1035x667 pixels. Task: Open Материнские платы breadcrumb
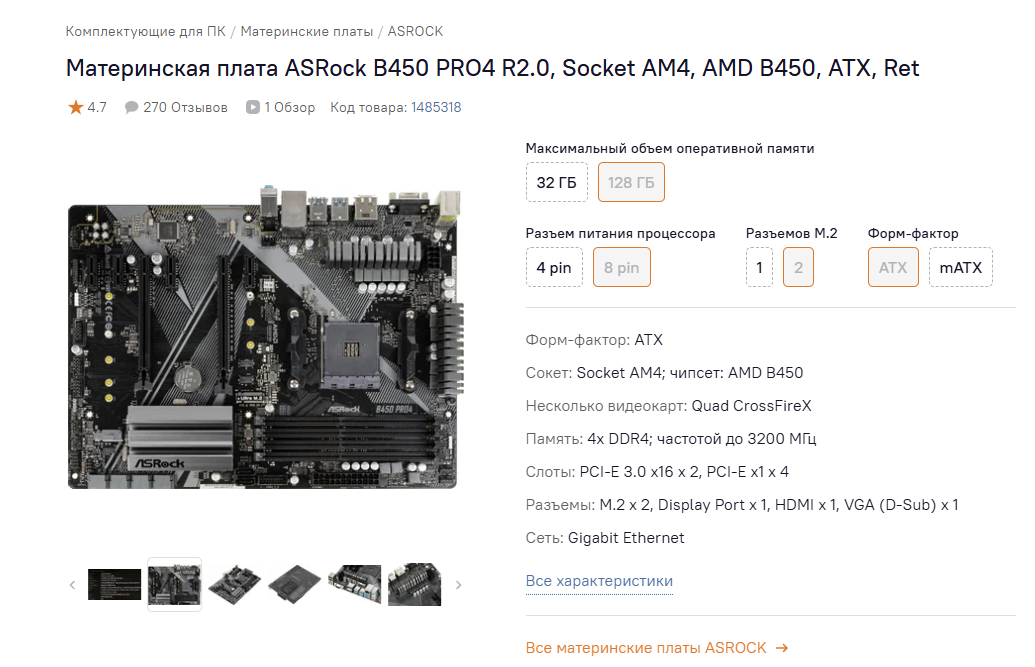pos(306,32)
